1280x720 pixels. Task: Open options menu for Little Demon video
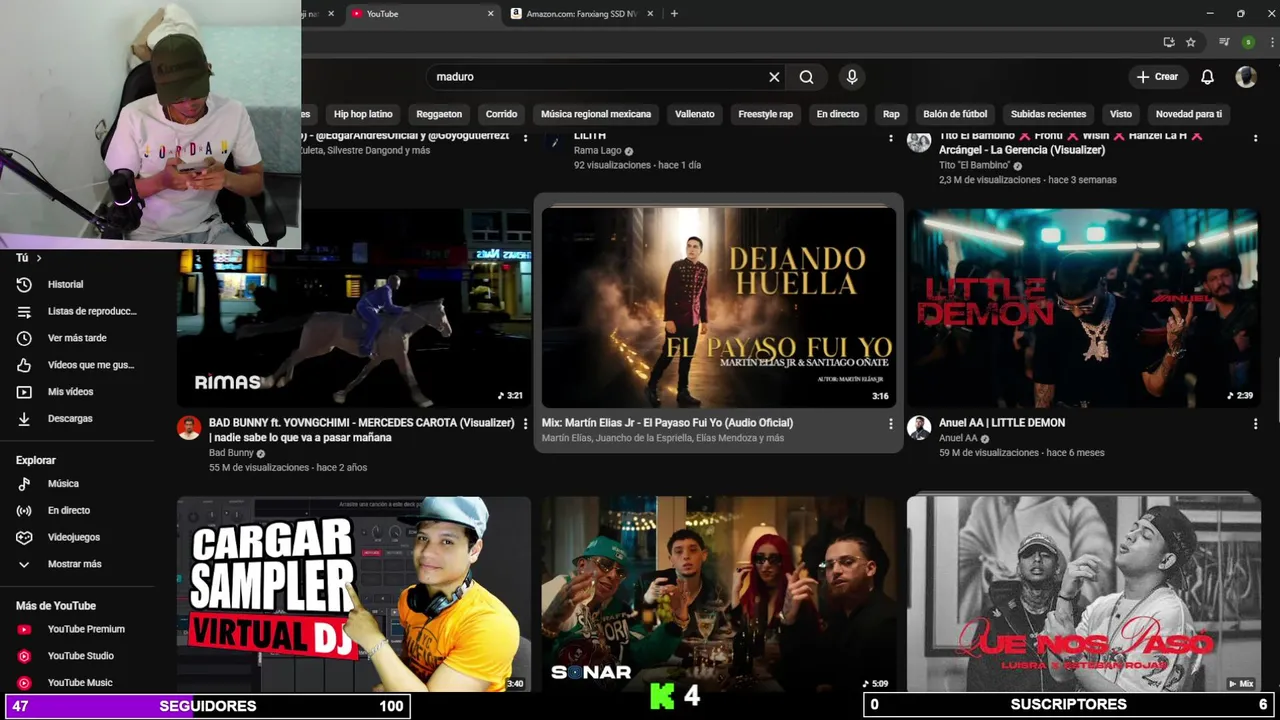click(1255, 424)
